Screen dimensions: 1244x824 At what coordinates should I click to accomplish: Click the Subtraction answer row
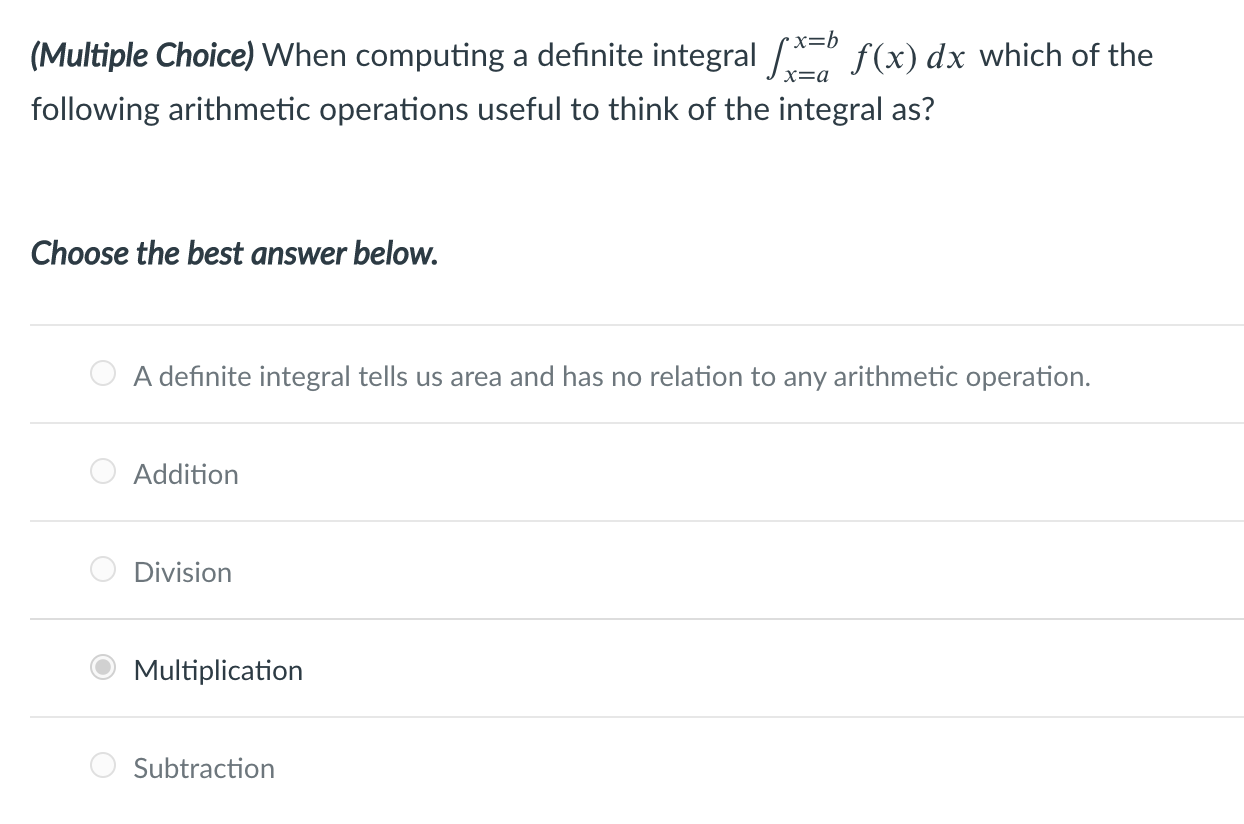coord(600,768)
